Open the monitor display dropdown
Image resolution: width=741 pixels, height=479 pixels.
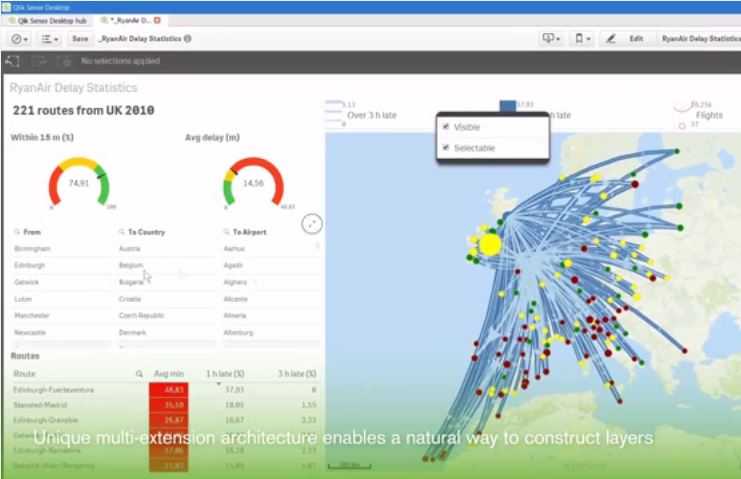coord(550,38)
